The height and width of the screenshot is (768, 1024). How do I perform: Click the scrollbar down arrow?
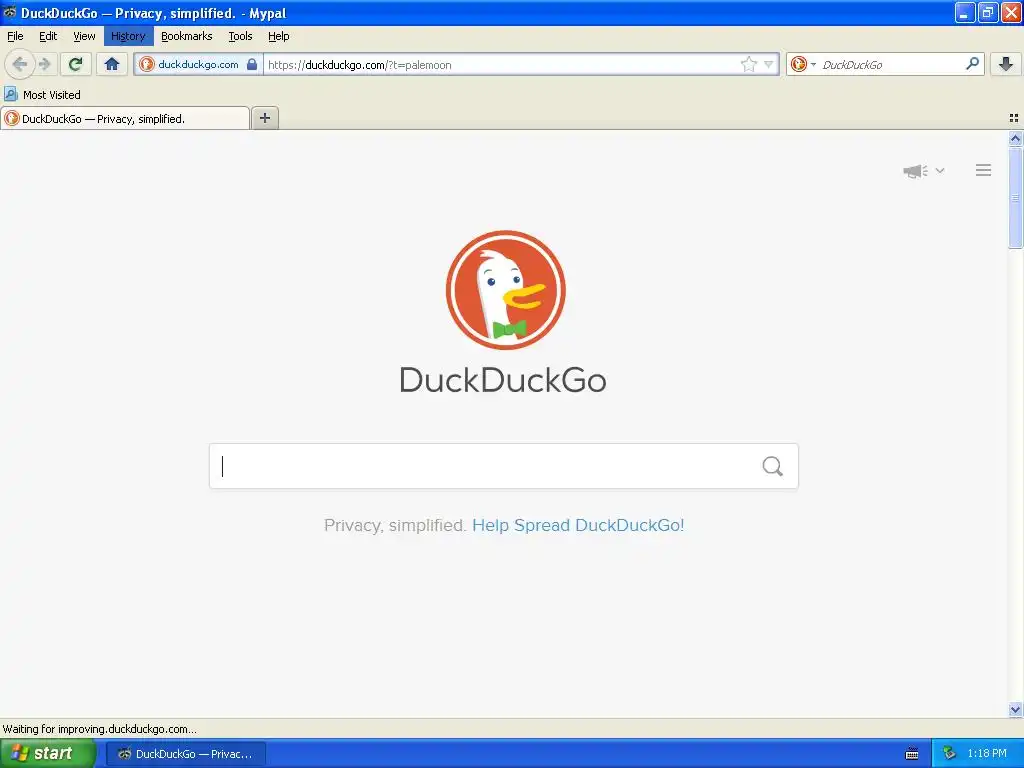pyautogui.click(x=1015, y=709)
